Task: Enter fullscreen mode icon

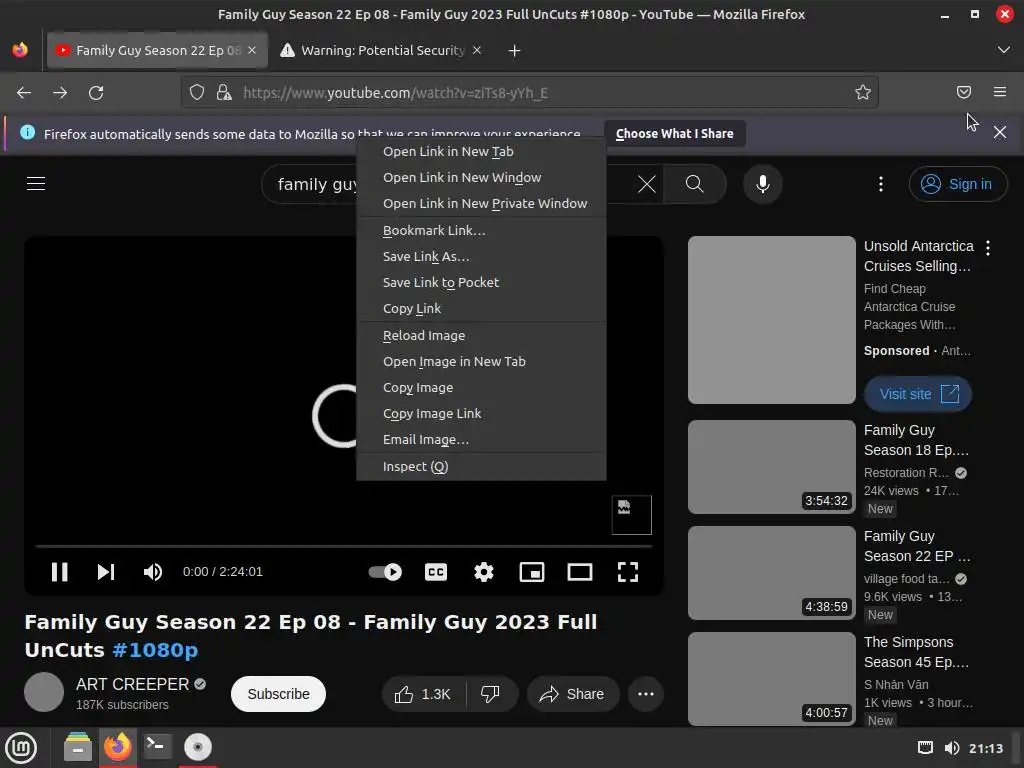Action: click(x=628, y=572)
